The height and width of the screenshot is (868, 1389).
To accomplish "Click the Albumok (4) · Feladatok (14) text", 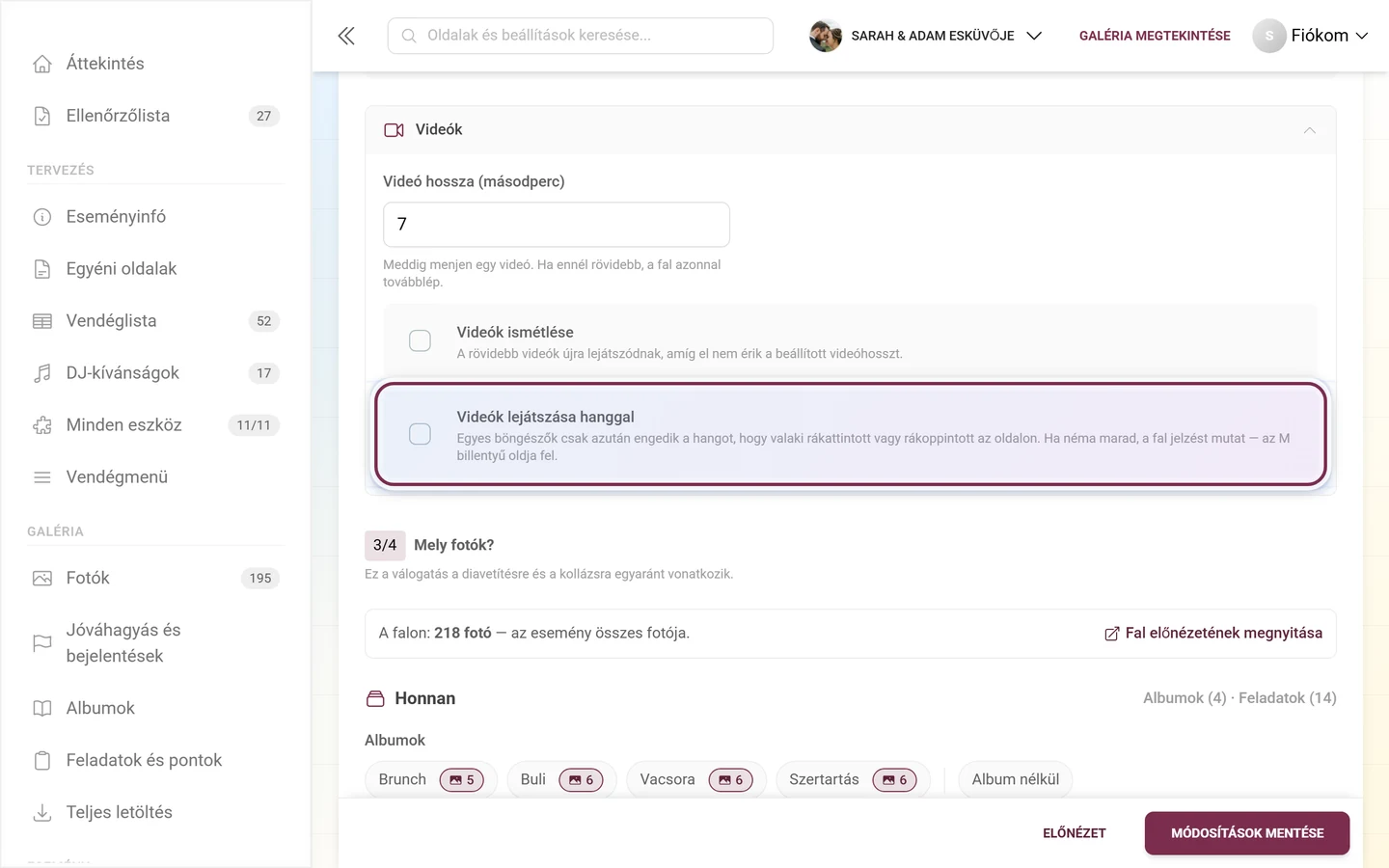I will [1239, 698].
